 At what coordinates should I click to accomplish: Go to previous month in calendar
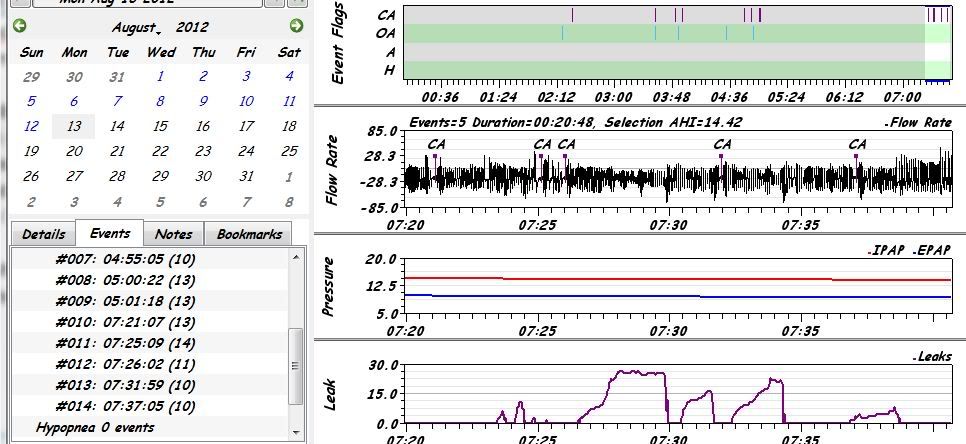20,26
